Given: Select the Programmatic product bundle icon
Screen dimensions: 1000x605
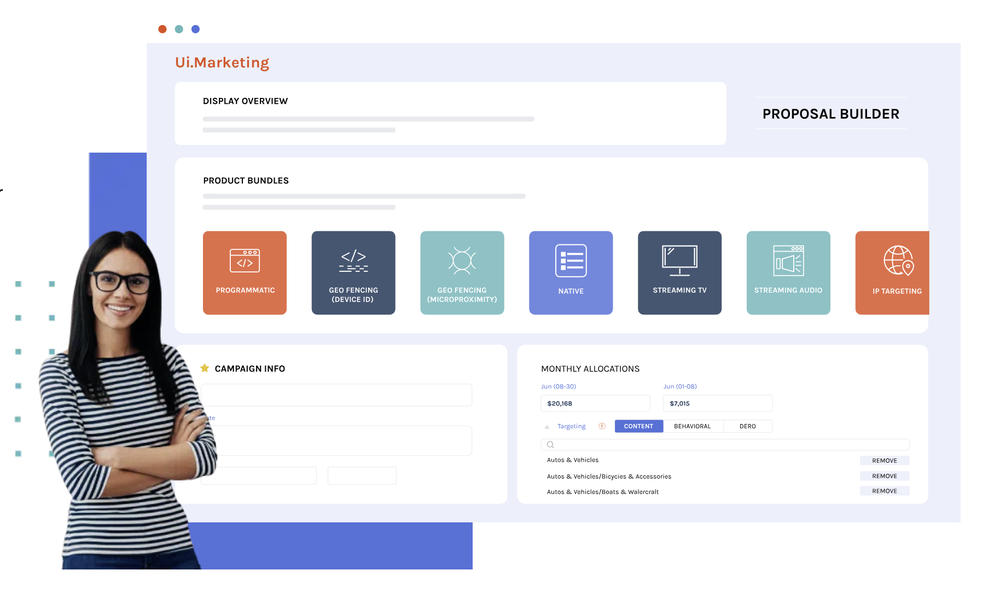Looking at the screenshot, I should 245,272.
